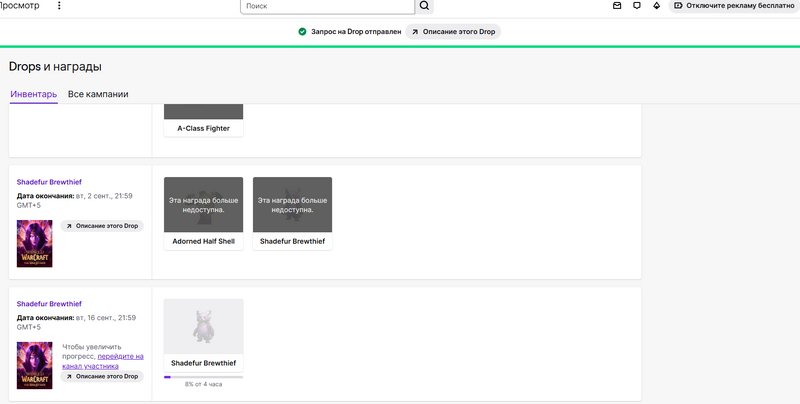Open the three-dot more menu

click(x=58, y=6)
